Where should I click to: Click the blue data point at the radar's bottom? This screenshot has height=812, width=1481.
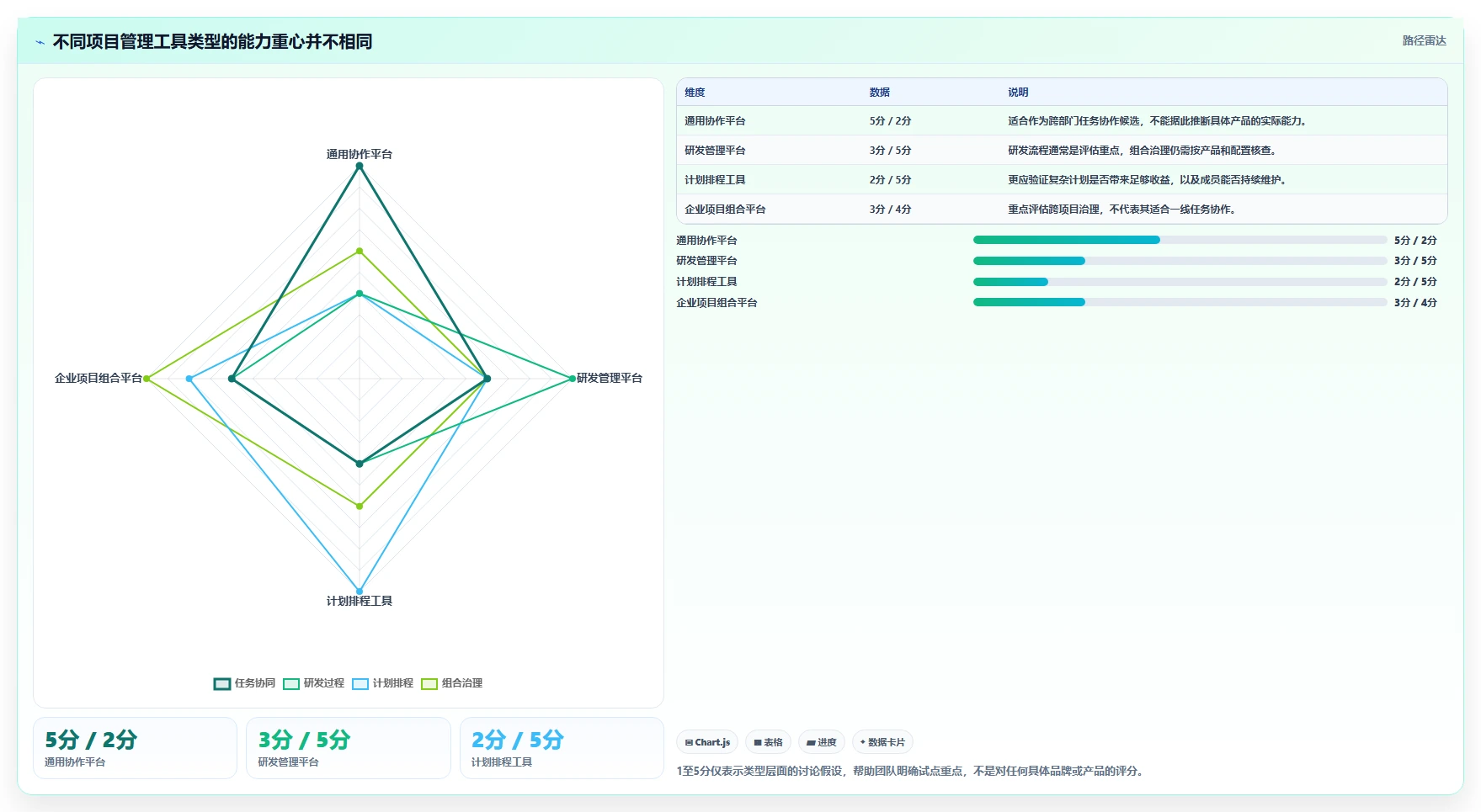(360, 592)
